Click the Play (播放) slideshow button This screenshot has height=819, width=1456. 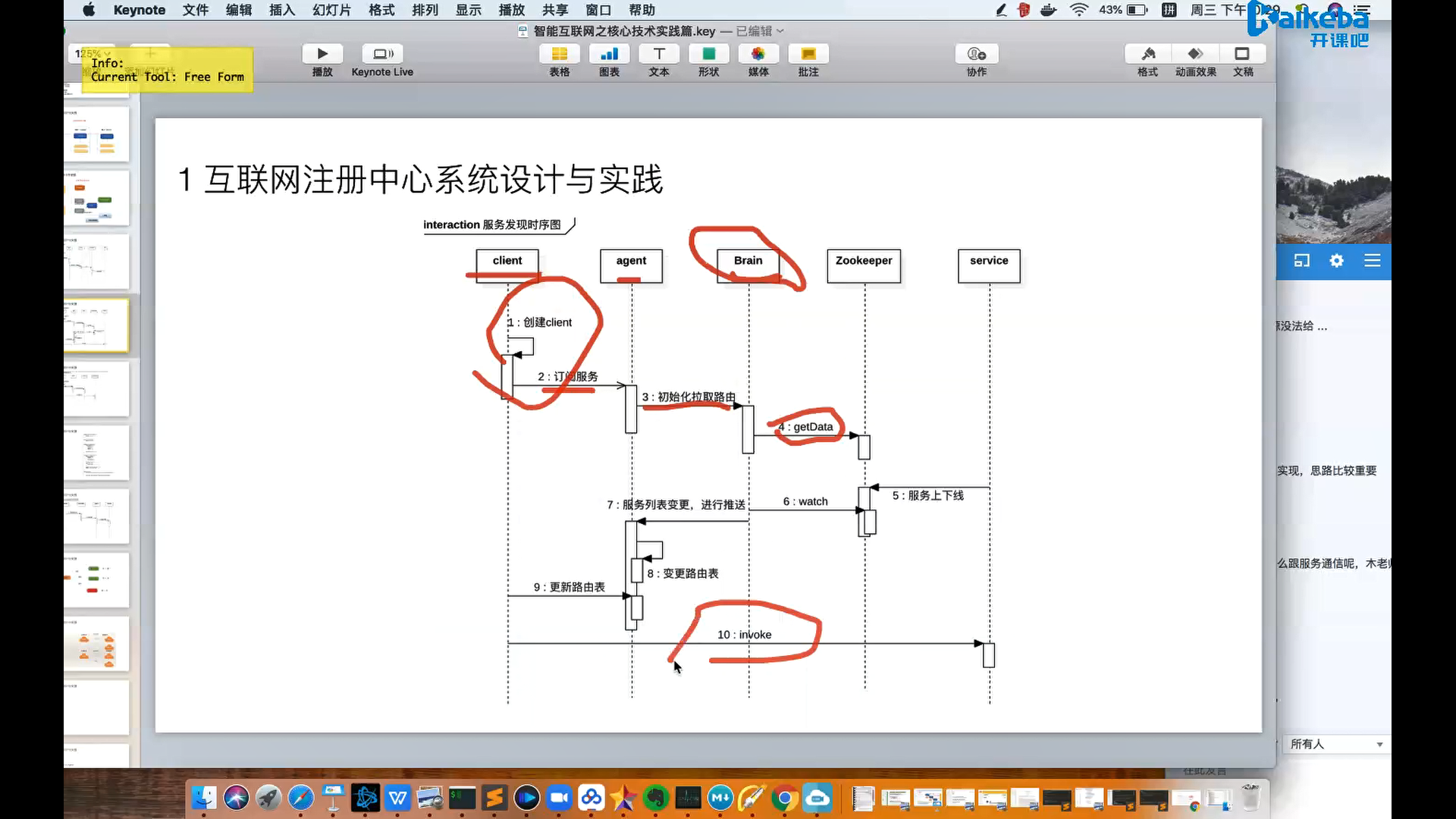pyautogui.click(x=322, y=55)
